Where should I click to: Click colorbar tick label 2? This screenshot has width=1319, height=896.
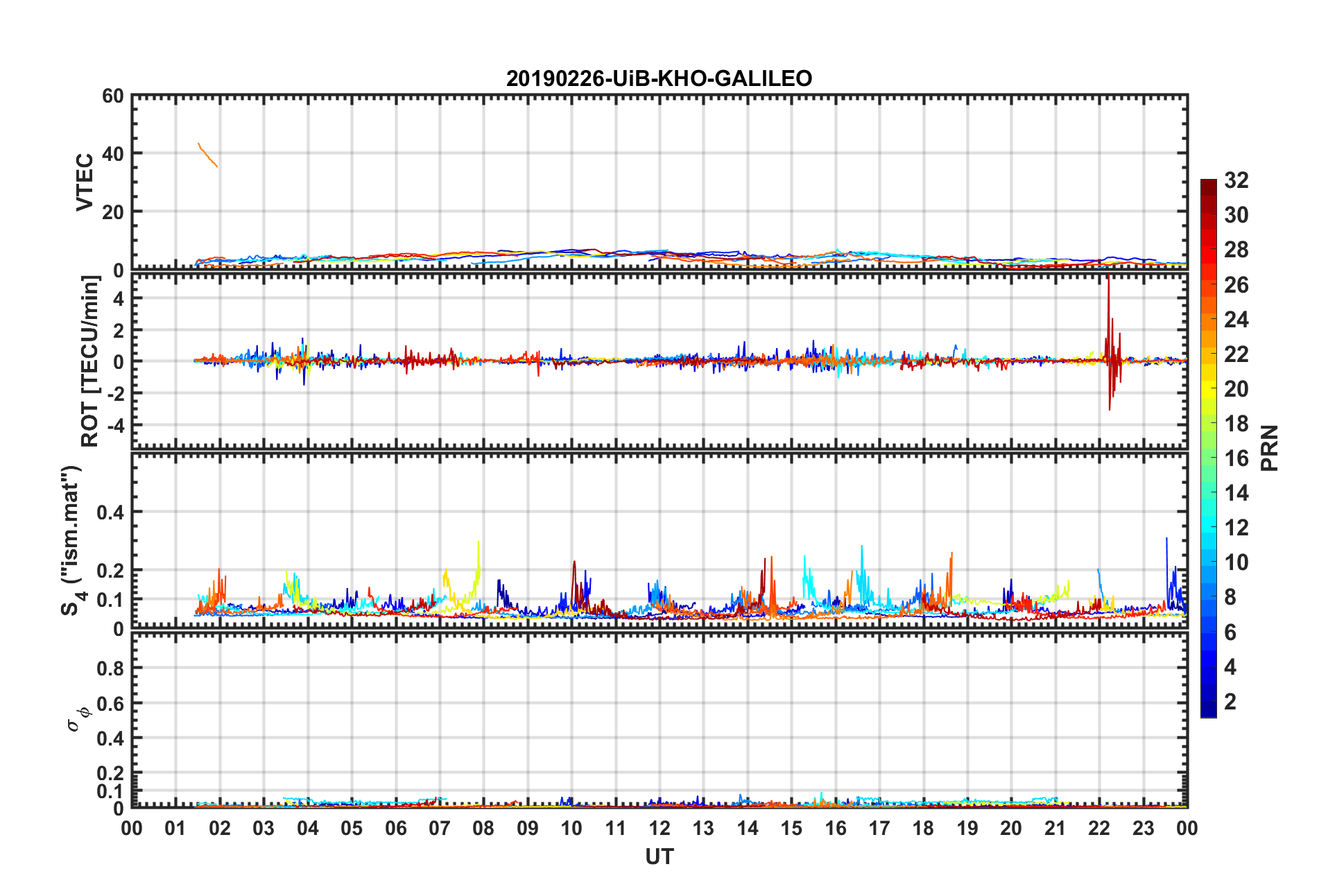click(x=1230, y=702)
